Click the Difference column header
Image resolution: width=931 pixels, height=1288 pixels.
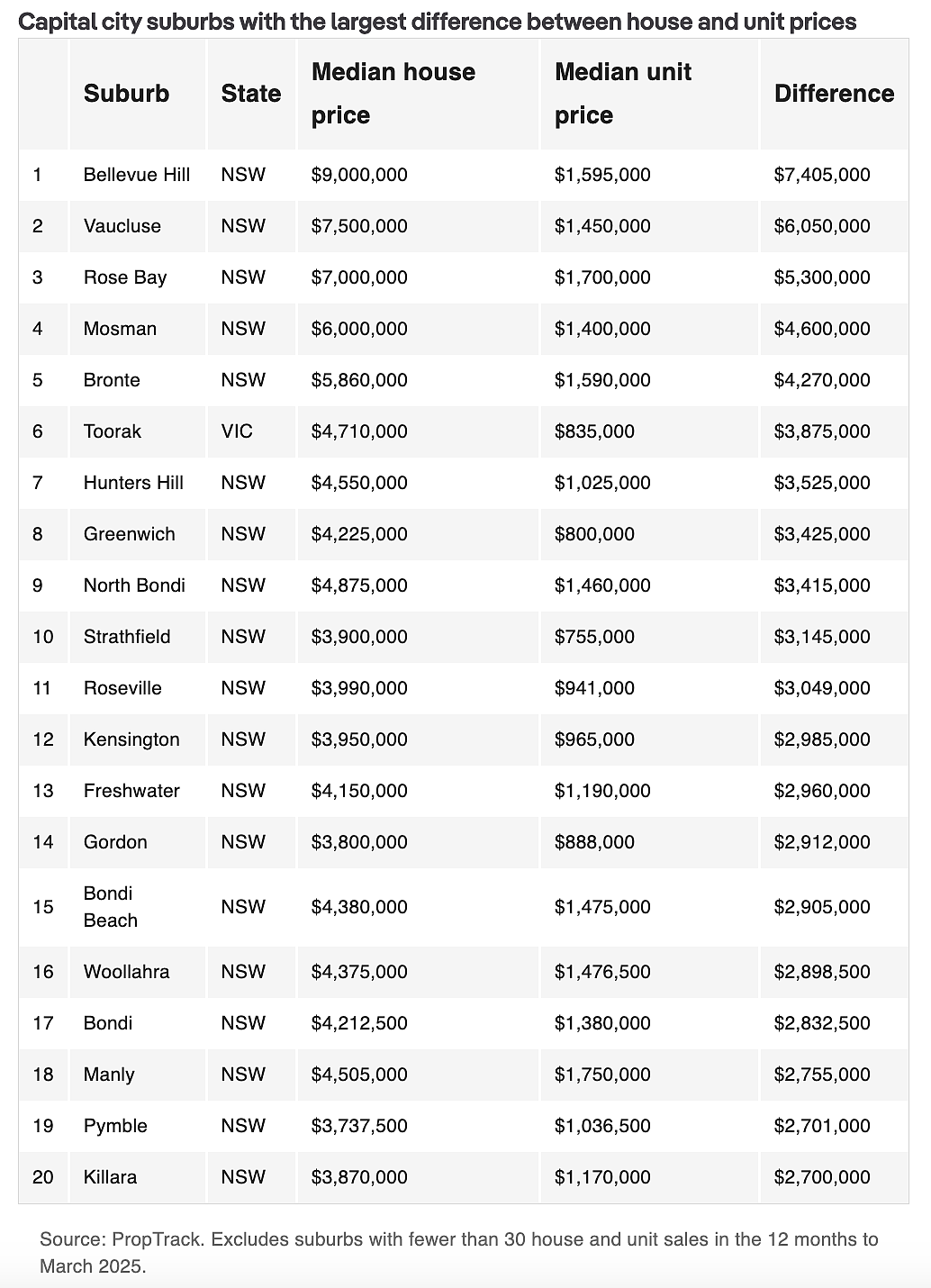point(835,94)
